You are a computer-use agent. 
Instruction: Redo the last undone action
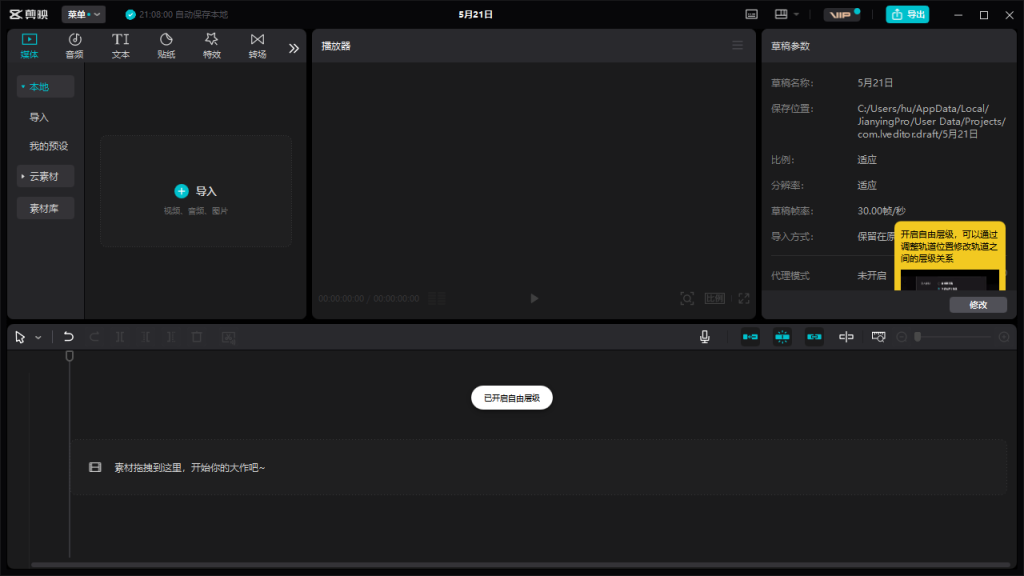point(95,337)
